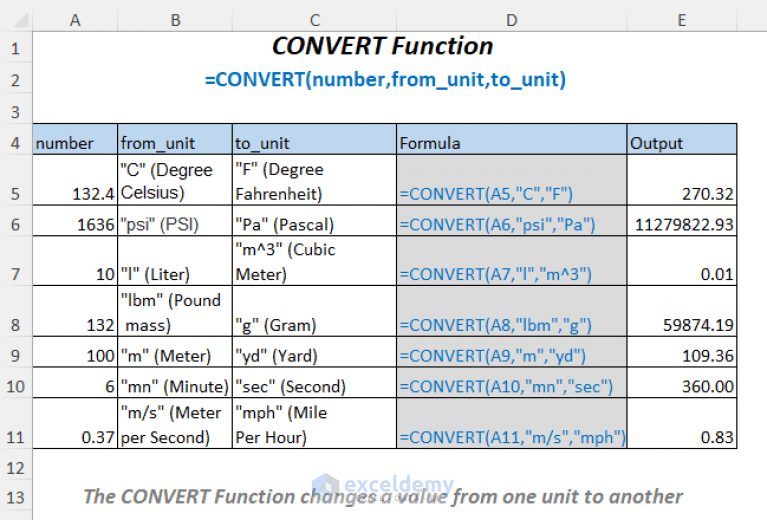Select the cell containing 6 in row 10
The image size is (767, 520).
(x=75, y=383)
